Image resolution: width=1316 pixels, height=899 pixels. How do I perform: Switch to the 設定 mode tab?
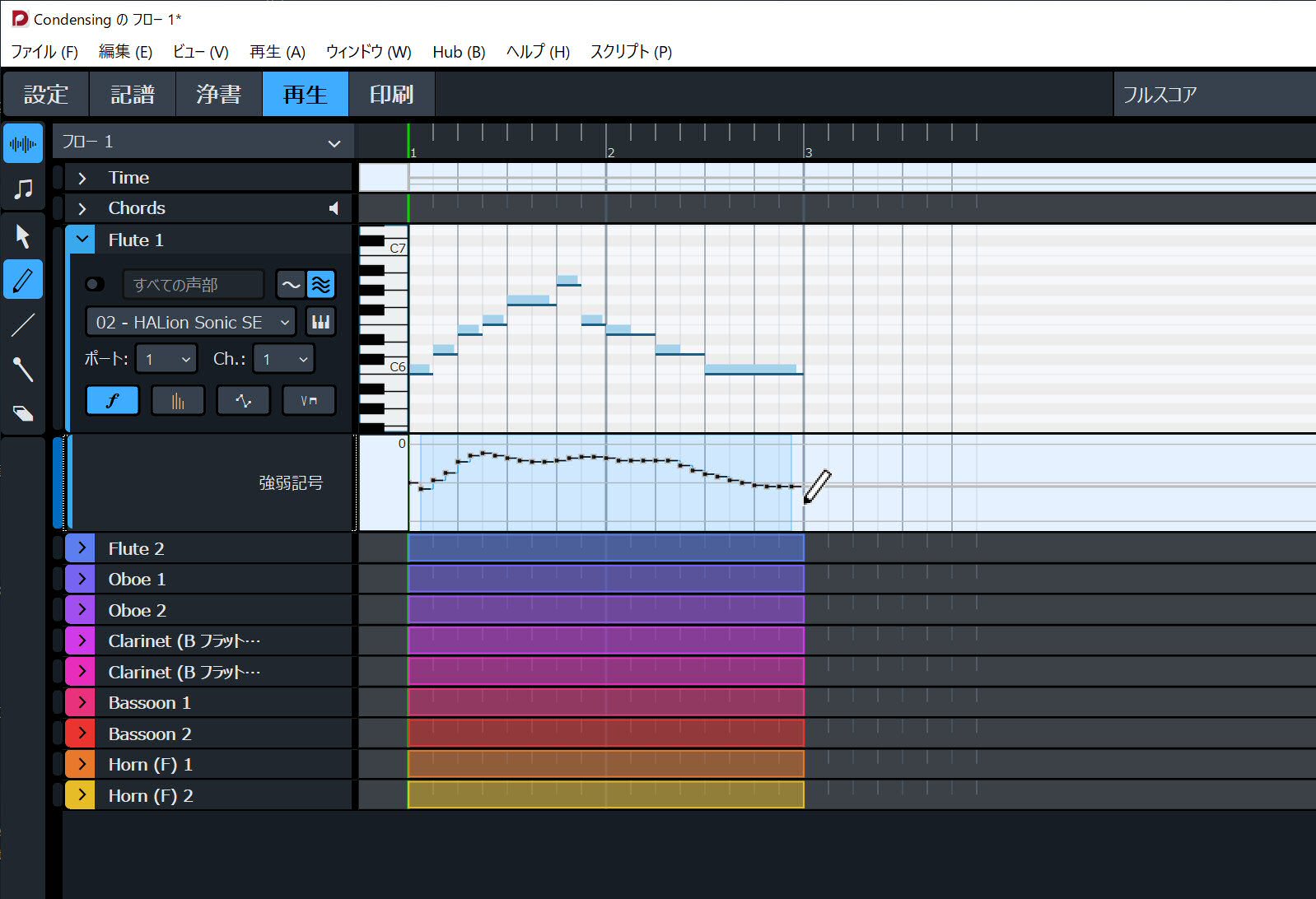click(x=46, y=94)
